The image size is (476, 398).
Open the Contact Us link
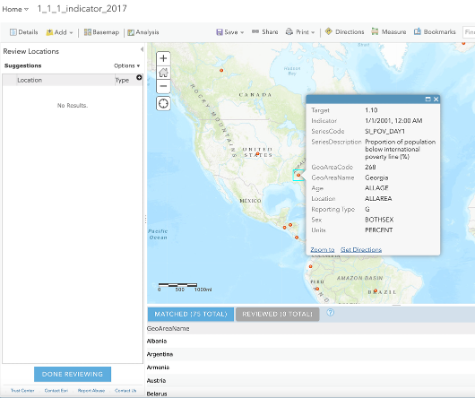126,390
